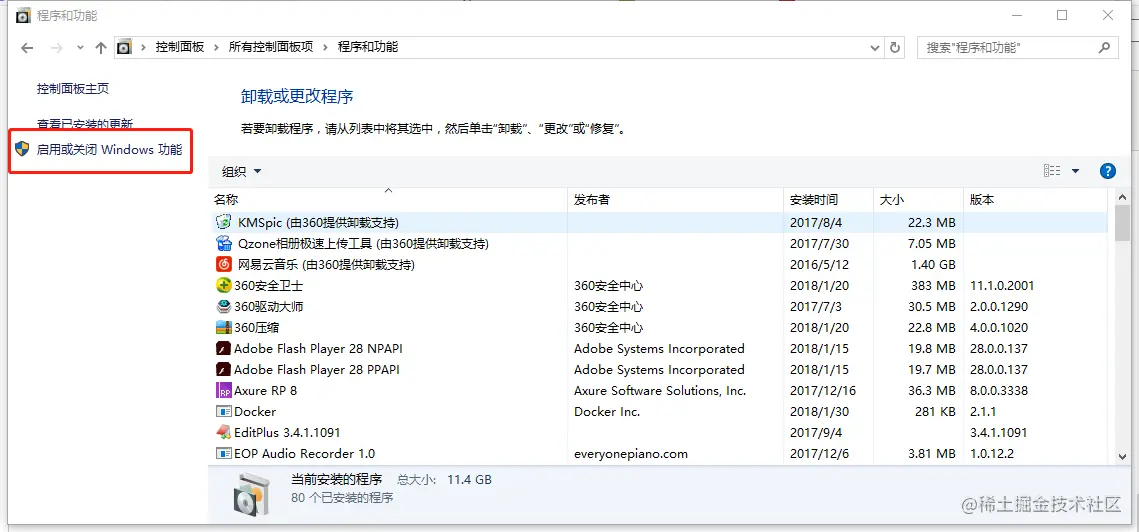Click the EditPlus 3.4.1.1091 icon
Screen dimensions: 1139x532
click(x=224, y=432)
